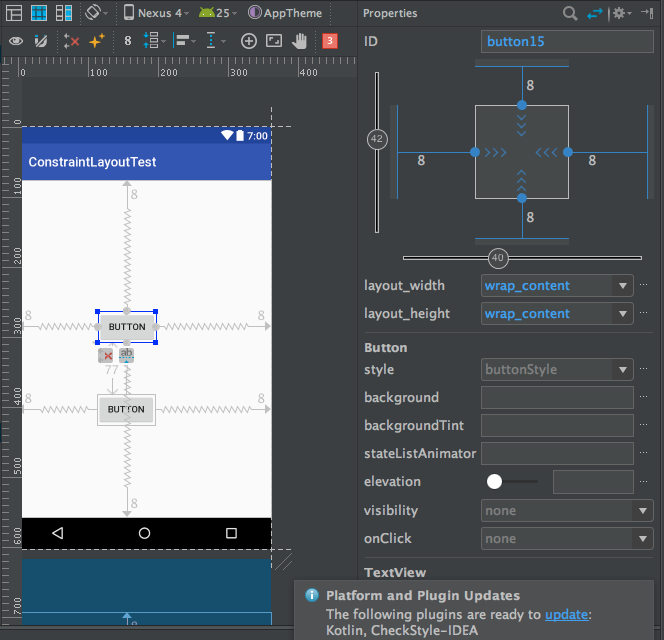Open ellipsis next to stateListAnimator
This screenshot has width=664, height=640.
(x=643, y=453)
